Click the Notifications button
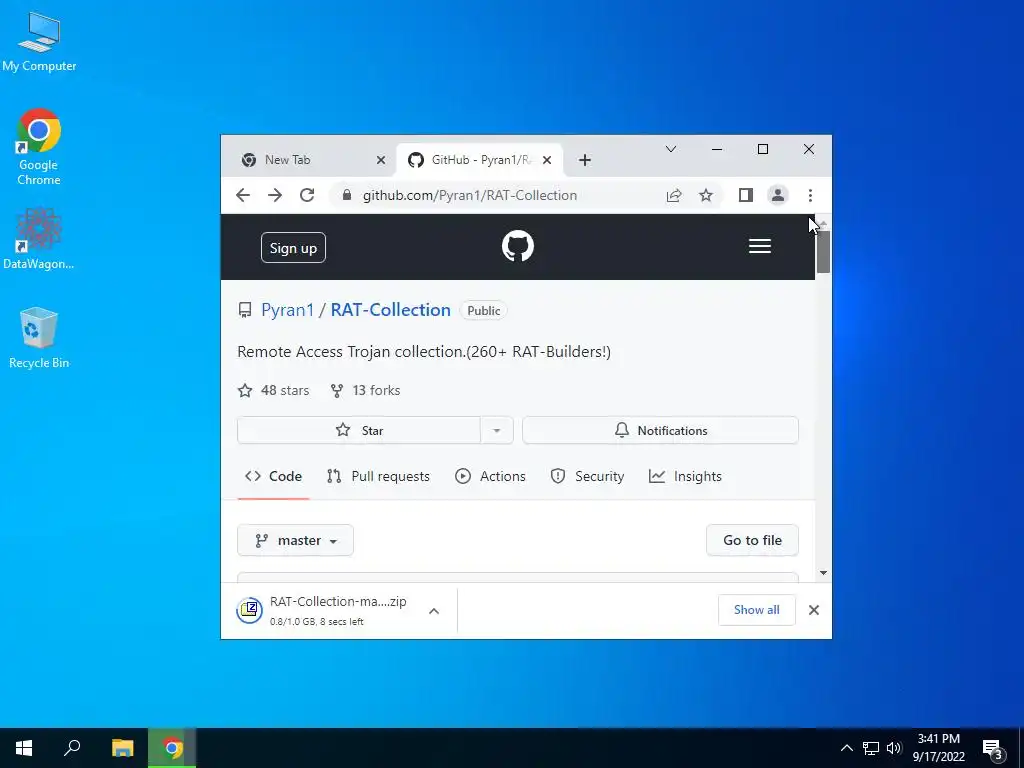This screenshot has height=768, width=1024. tap(660, 430)
